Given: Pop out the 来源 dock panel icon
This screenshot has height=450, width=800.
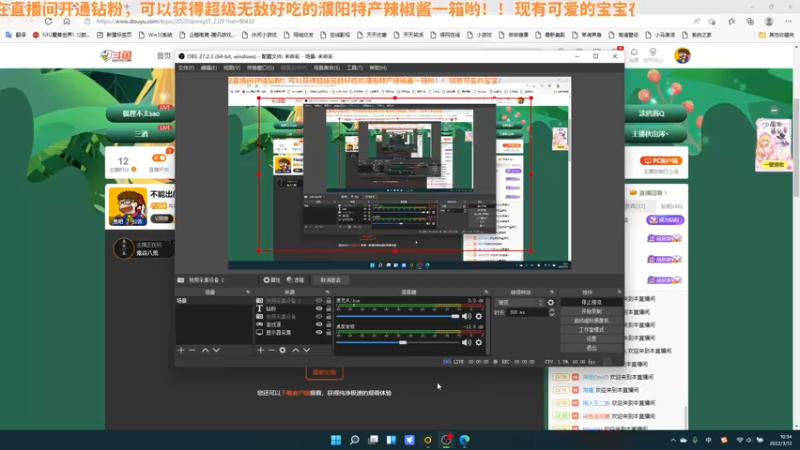Looking at the screenshot, I should click(x=328, y=292).
